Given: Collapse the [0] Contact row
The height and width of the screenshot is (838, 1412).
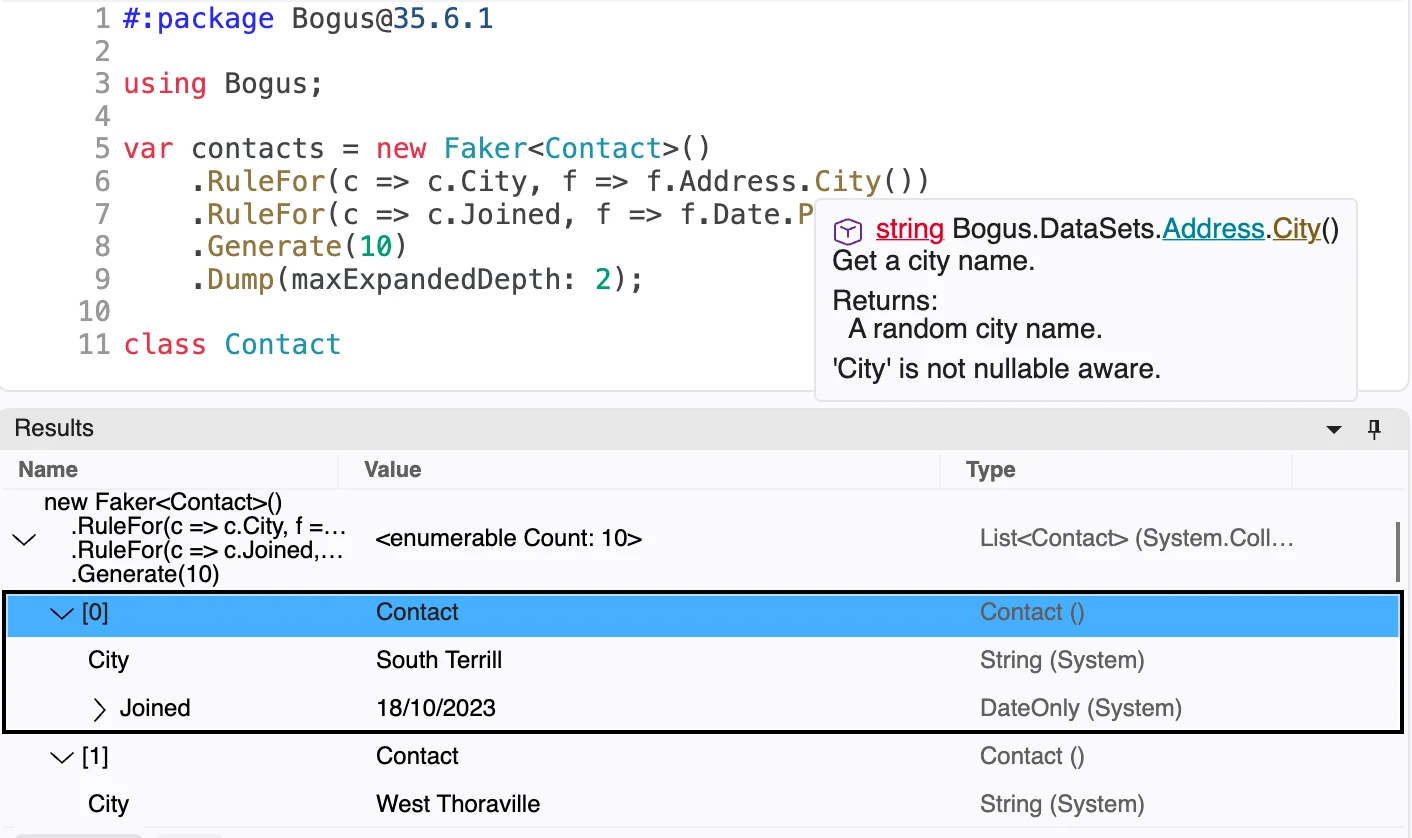Looking at the screenshot, I should [x=62, y=613].
